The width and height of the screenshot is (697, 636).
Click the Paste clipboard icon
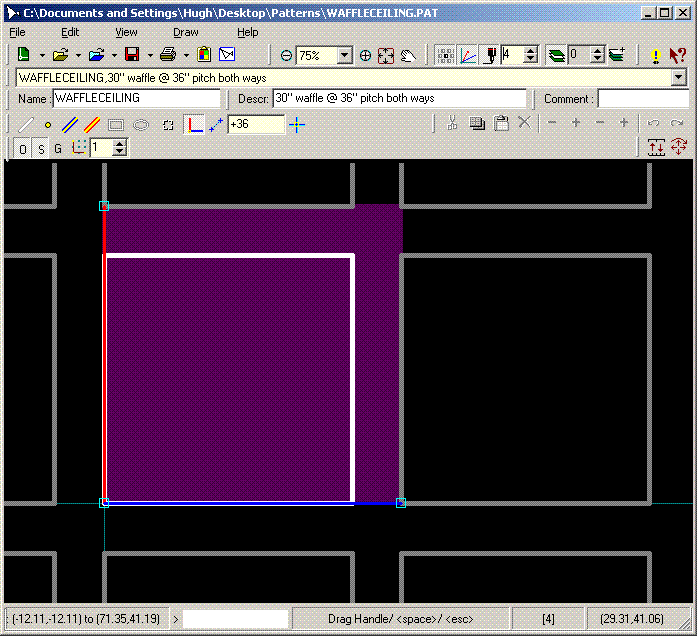point(501,123)
